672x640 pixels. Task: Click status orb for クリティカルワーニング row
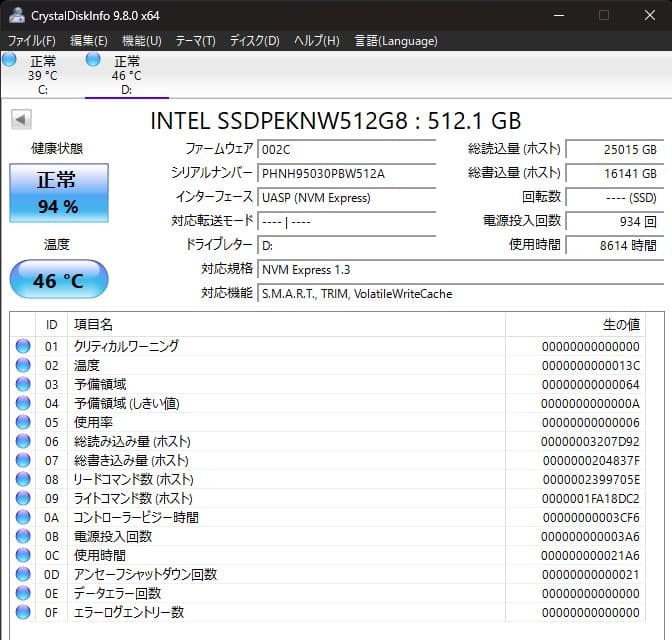23,346
